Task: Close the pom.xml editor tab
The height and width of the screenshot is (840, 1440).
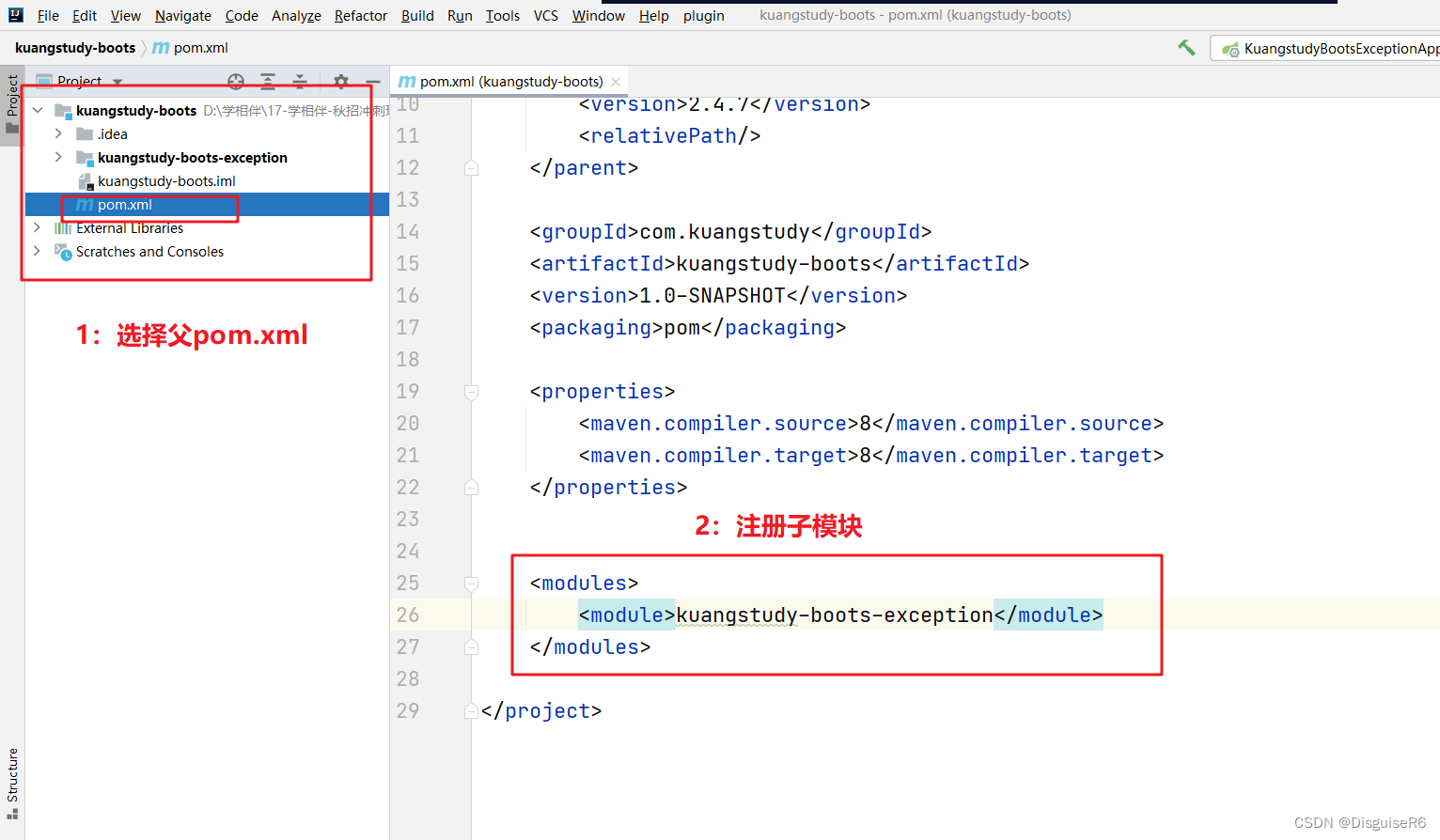Action: tap(616, 82)
